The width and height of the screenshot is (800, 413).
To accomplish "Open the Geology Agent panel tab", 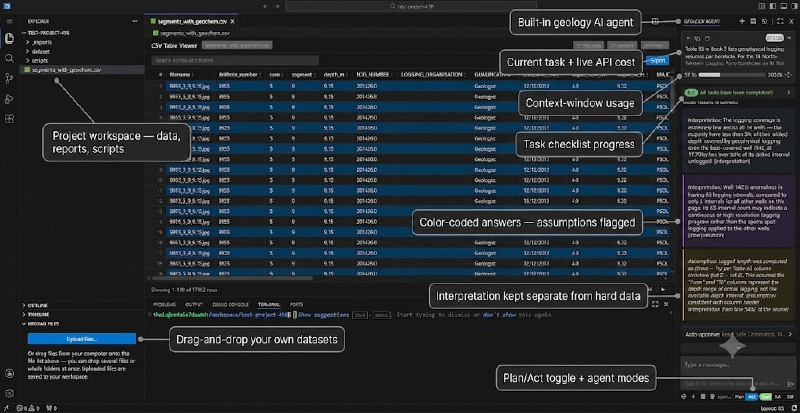I will (702, 21).
